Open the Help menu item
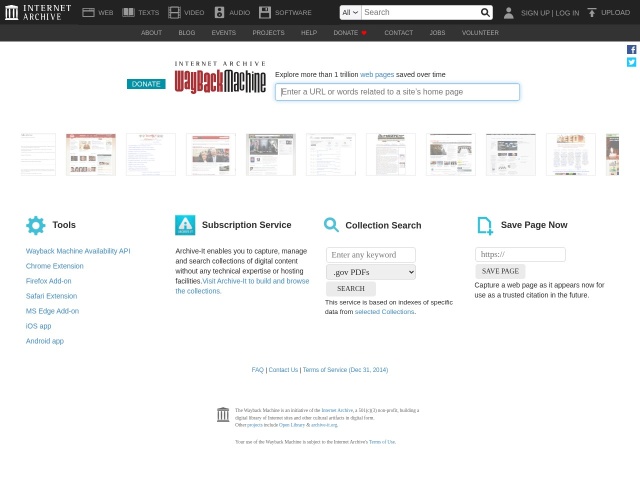Image resolution: width=640 pixels, height=480 pixels. 309,33
